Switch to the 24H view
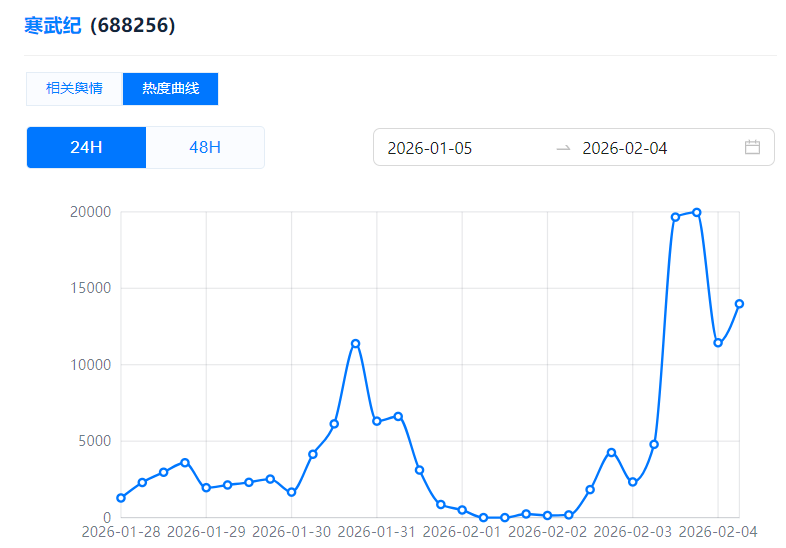 (x=86, y=148)
